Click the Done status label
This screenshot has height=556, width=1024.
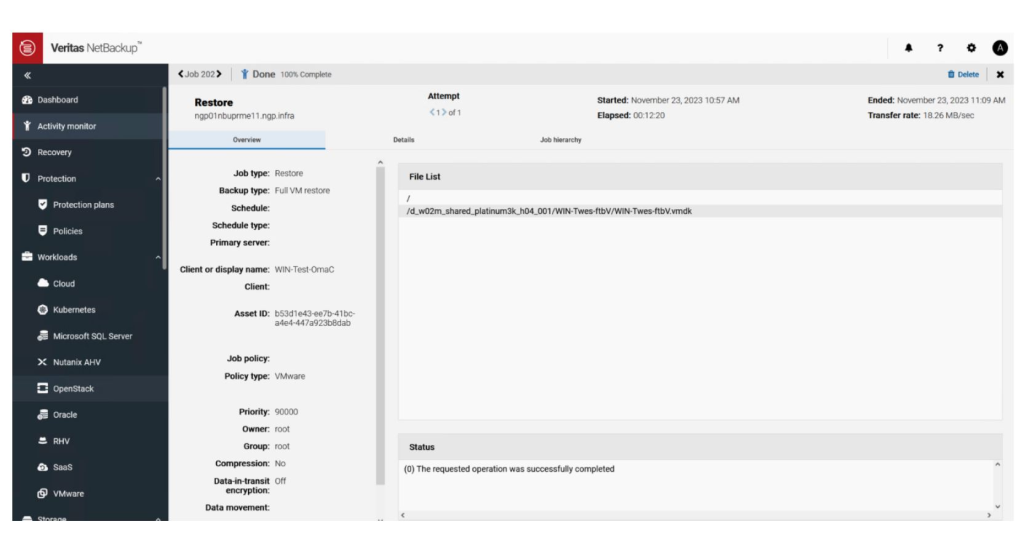tap(263, 74)
